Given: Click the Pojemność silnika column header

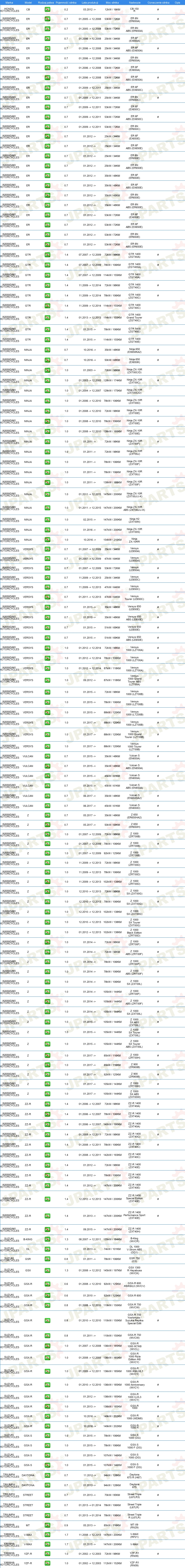Looking at the screenshot, I should (x=66, y=2).
